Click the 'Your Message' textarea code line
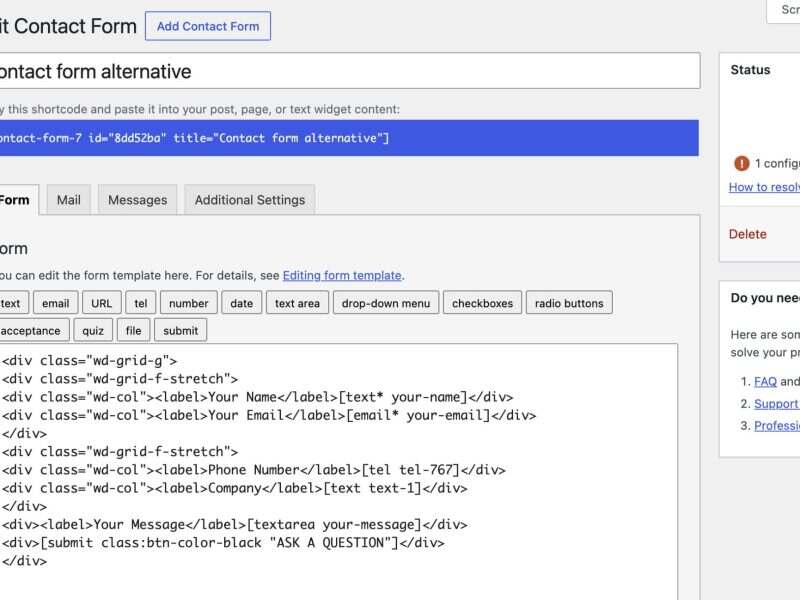Viewport: 800px width, 600px height. 235,524
